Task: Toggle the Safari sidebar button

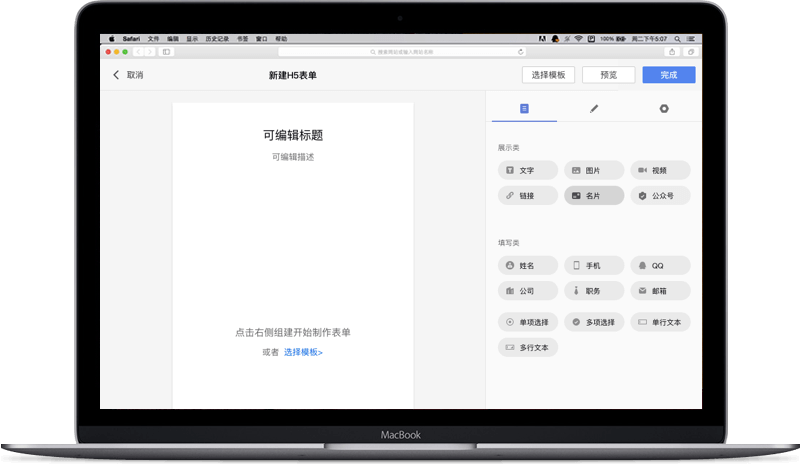Action: pyautogui.click(x=166, y=52)
